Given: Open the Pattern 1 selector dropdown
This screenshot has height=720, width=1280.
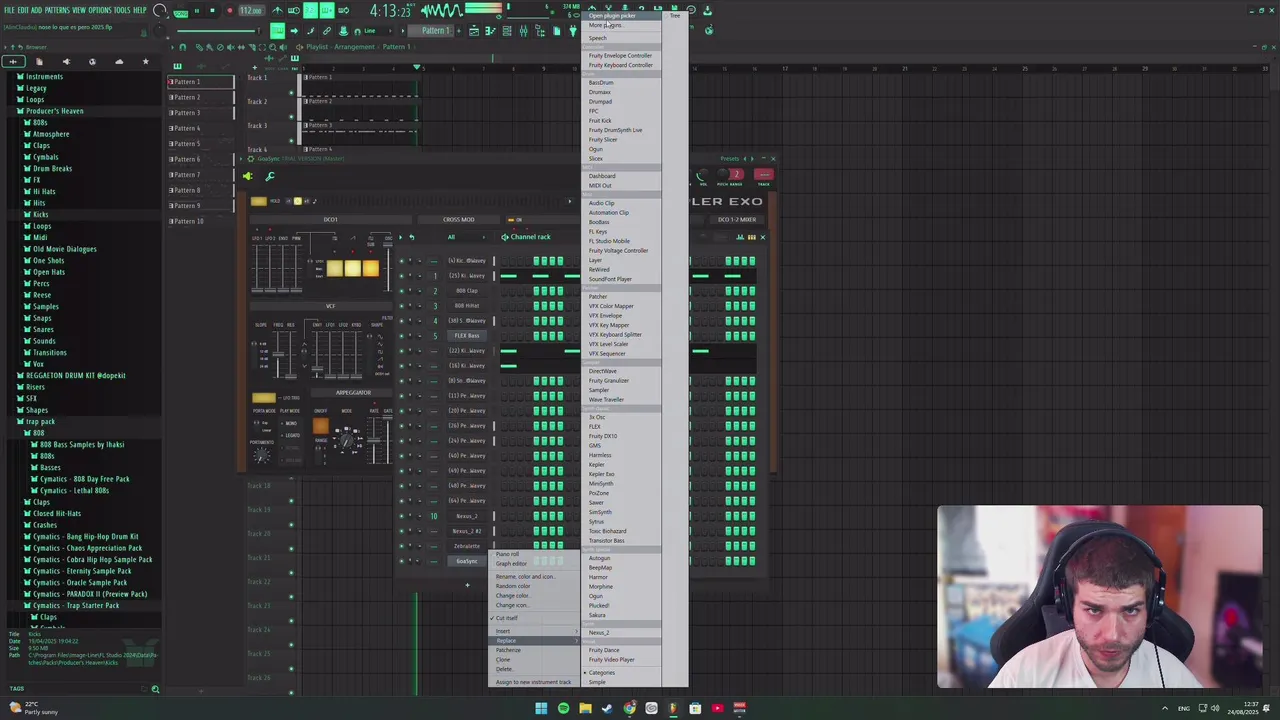Looking at the screenshot, I should 429,31.
